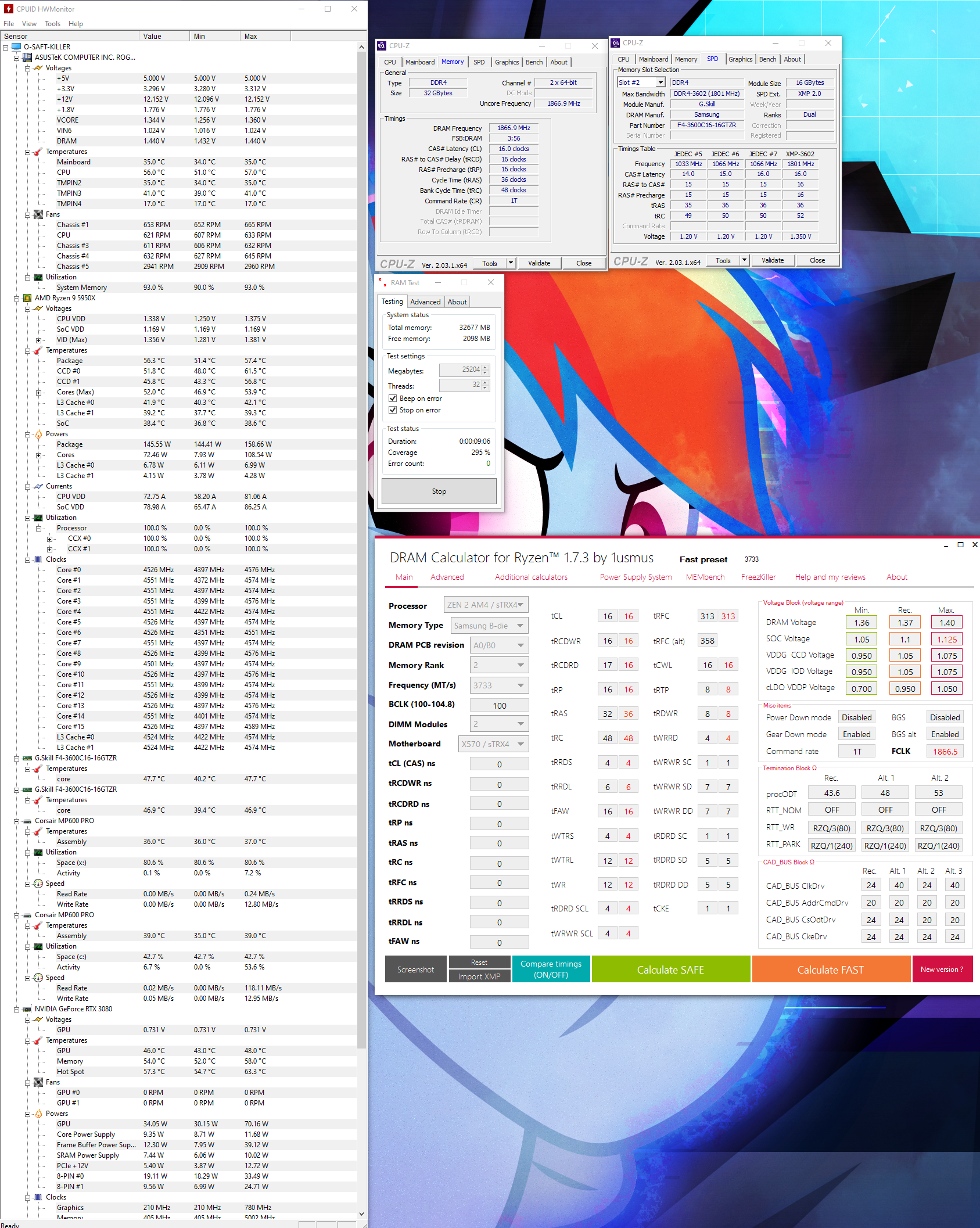
Task: Click the ASUSTeK motherboard icon in tree
Action: point(27,58)
